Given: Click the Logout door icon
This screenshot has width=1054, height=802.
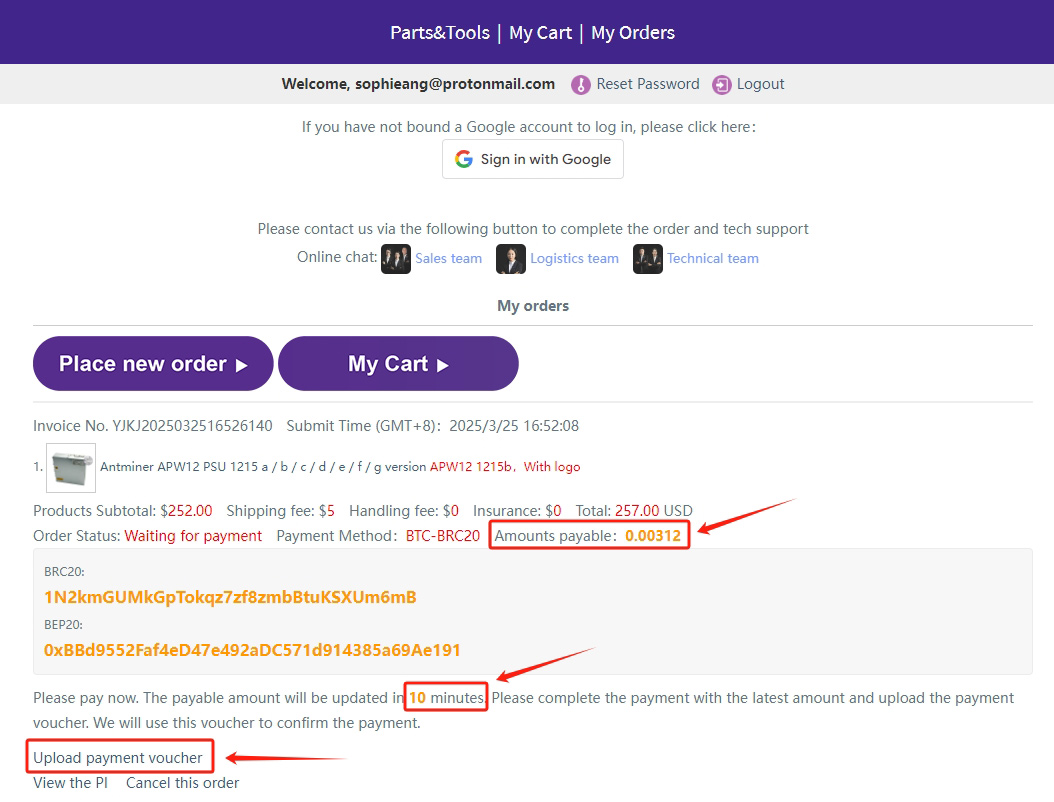Looking at the screenshot, I should 722,85.
